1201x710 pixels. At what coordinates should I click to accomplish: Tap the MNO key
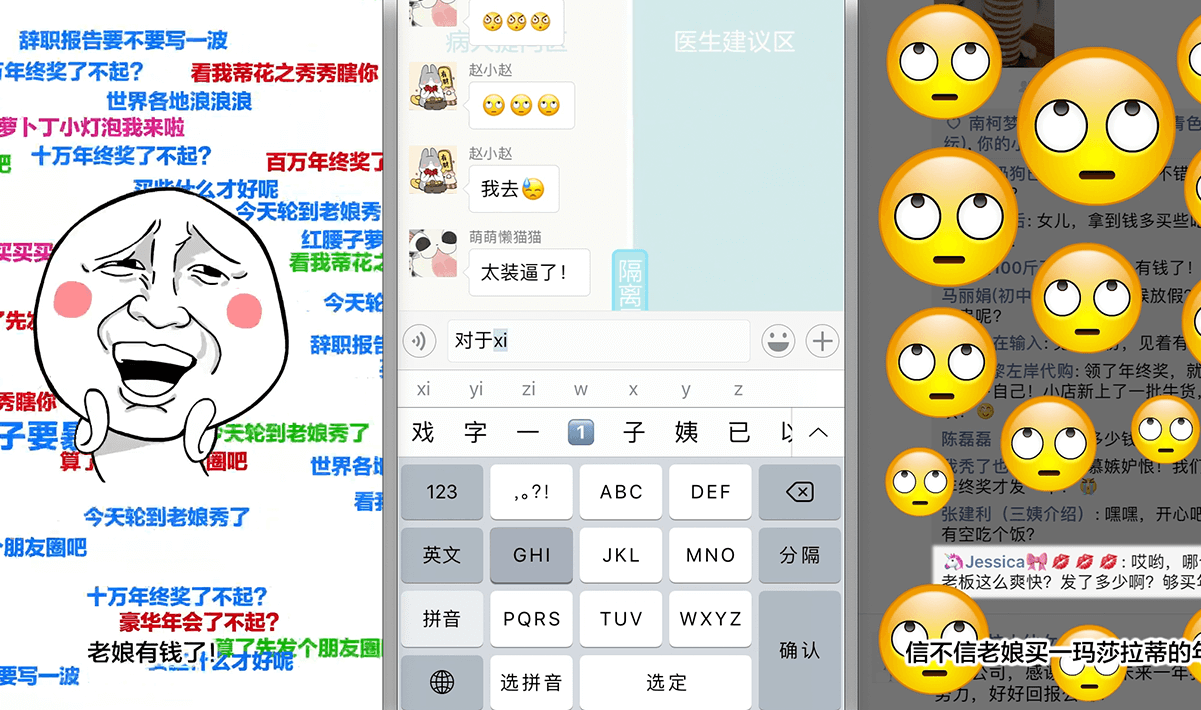[x=710, y=555]
